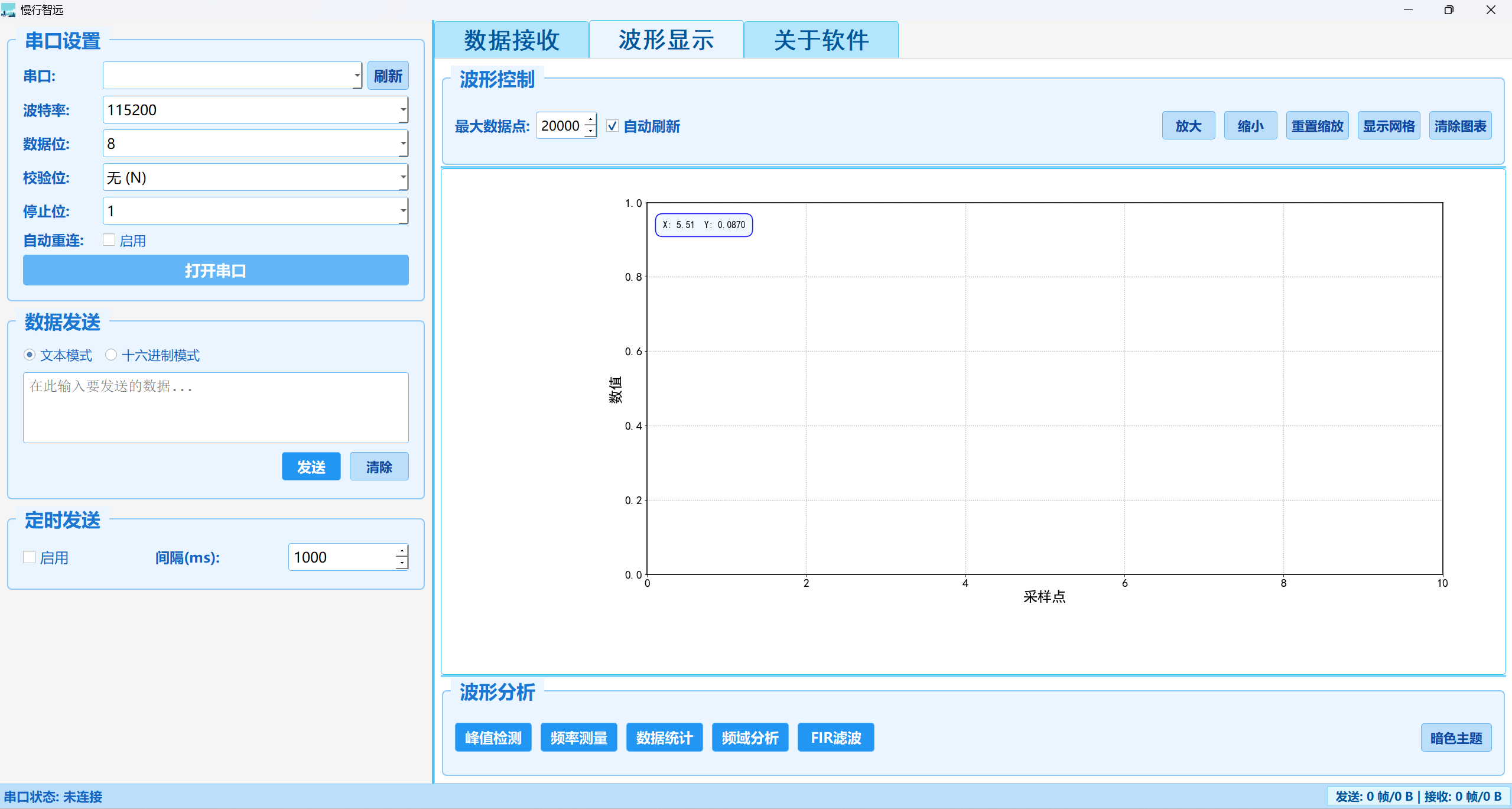Increase max data points stepper arrow

tap(590, 120)
